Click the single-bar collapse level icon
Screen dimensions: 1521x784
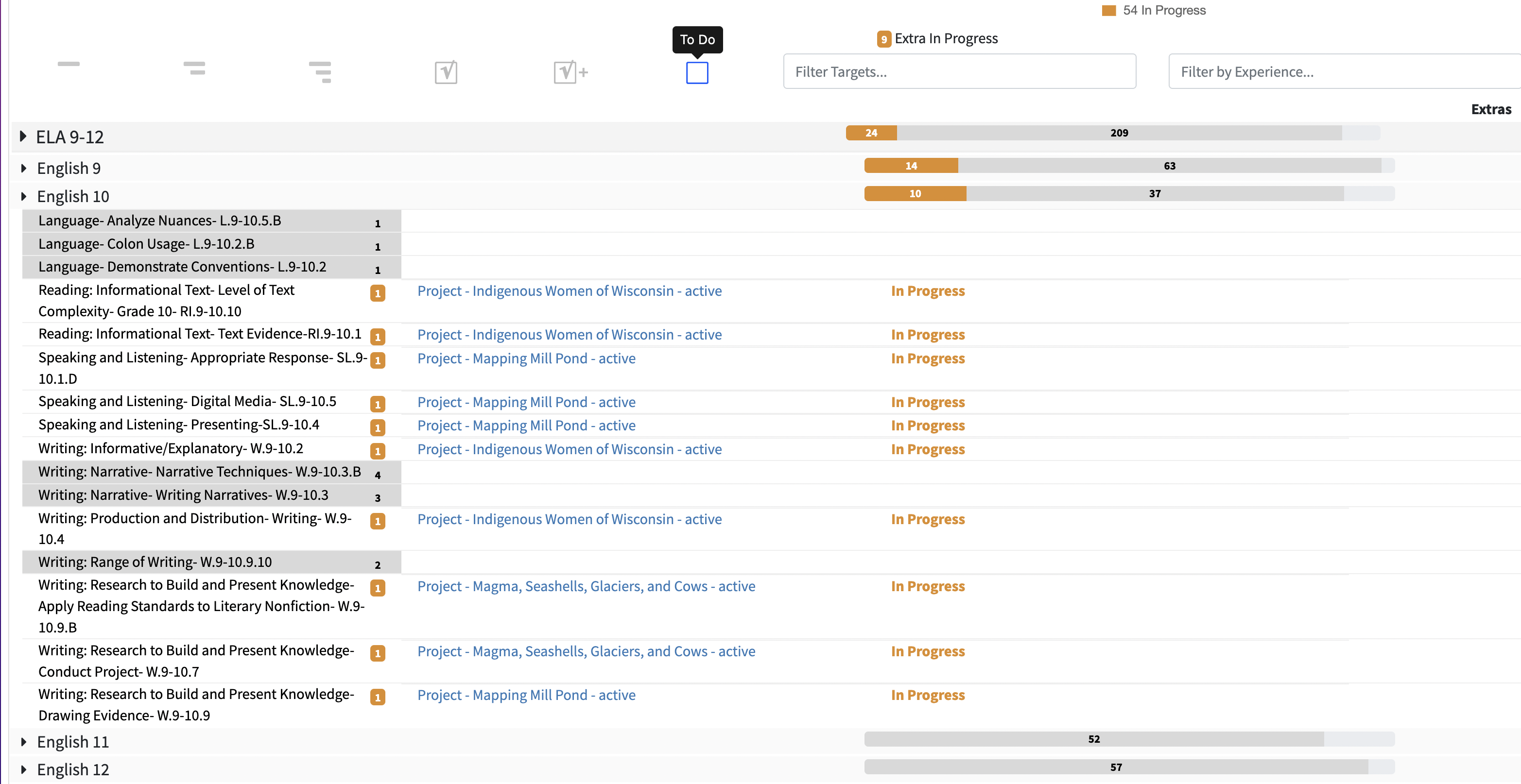point(69,64)
